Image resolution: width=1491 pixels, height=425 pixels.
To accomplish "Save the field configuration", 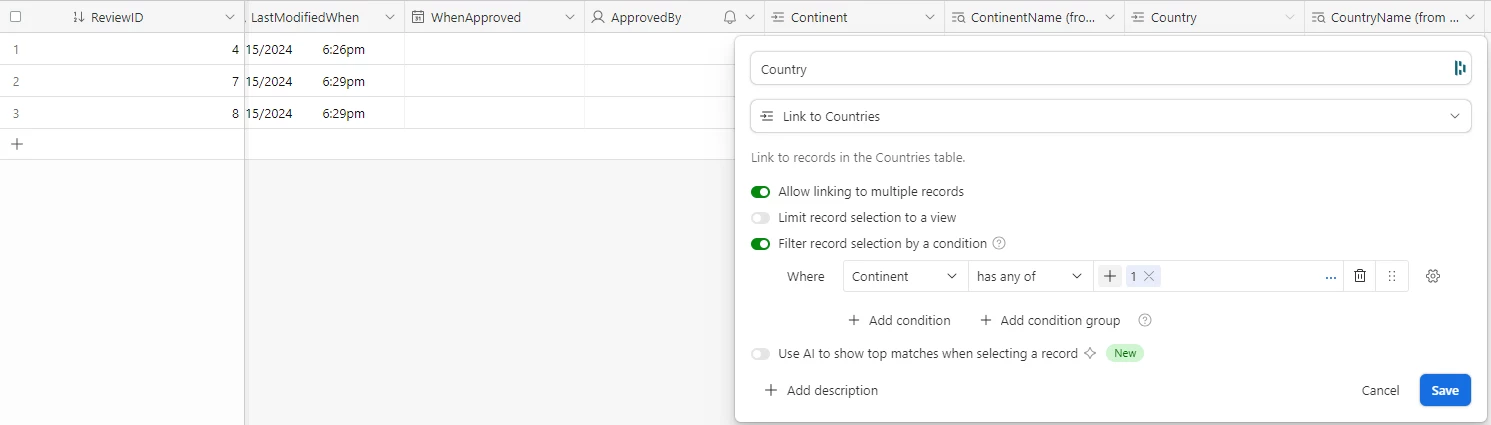I will [x=1444, y=390].
